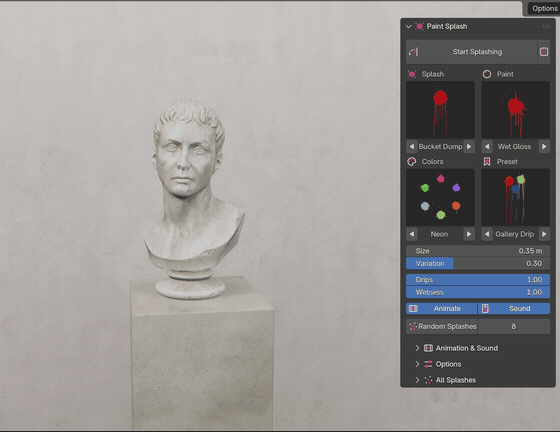Open the Options dropdown at top right
Viewport: 560px width, 432px height.
tap(544, 8)
